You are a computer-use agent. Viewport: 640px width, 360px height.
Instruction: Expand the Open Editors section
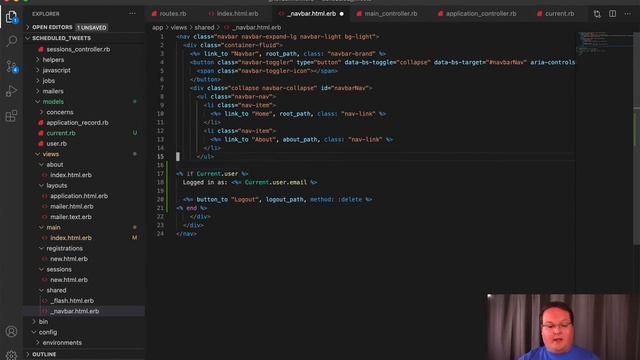52,27
